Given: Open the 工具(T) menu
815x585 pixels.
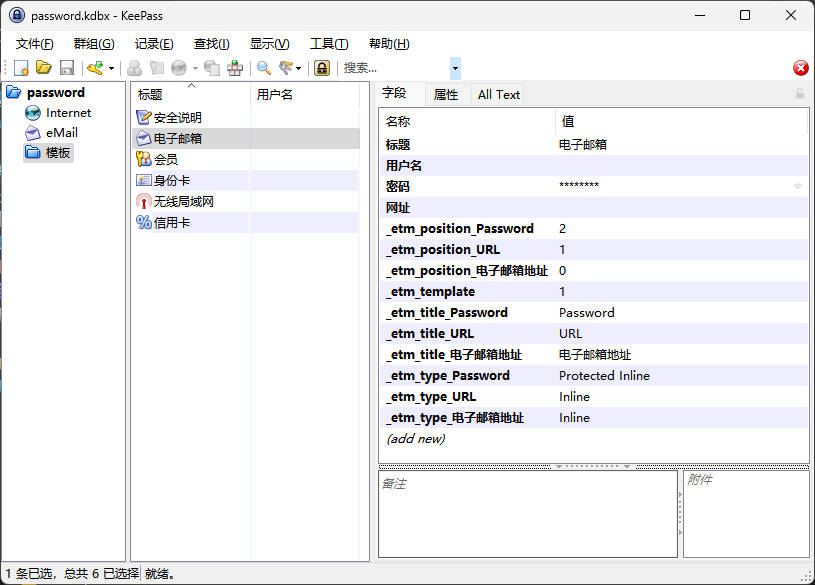Looking at the screenshot, I should pos(329,44).
